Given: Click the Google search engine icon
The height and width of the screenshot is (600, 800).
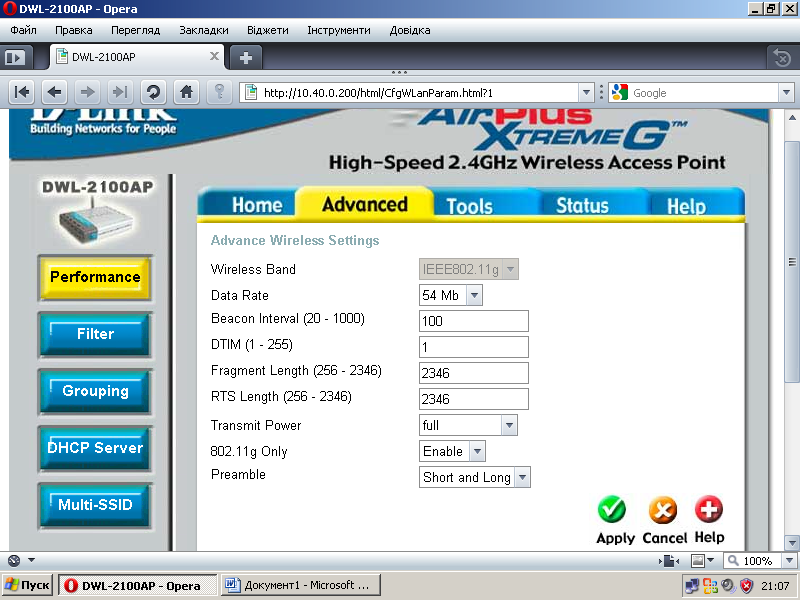Looking at the screenshot, I should [x=619, y=92].
